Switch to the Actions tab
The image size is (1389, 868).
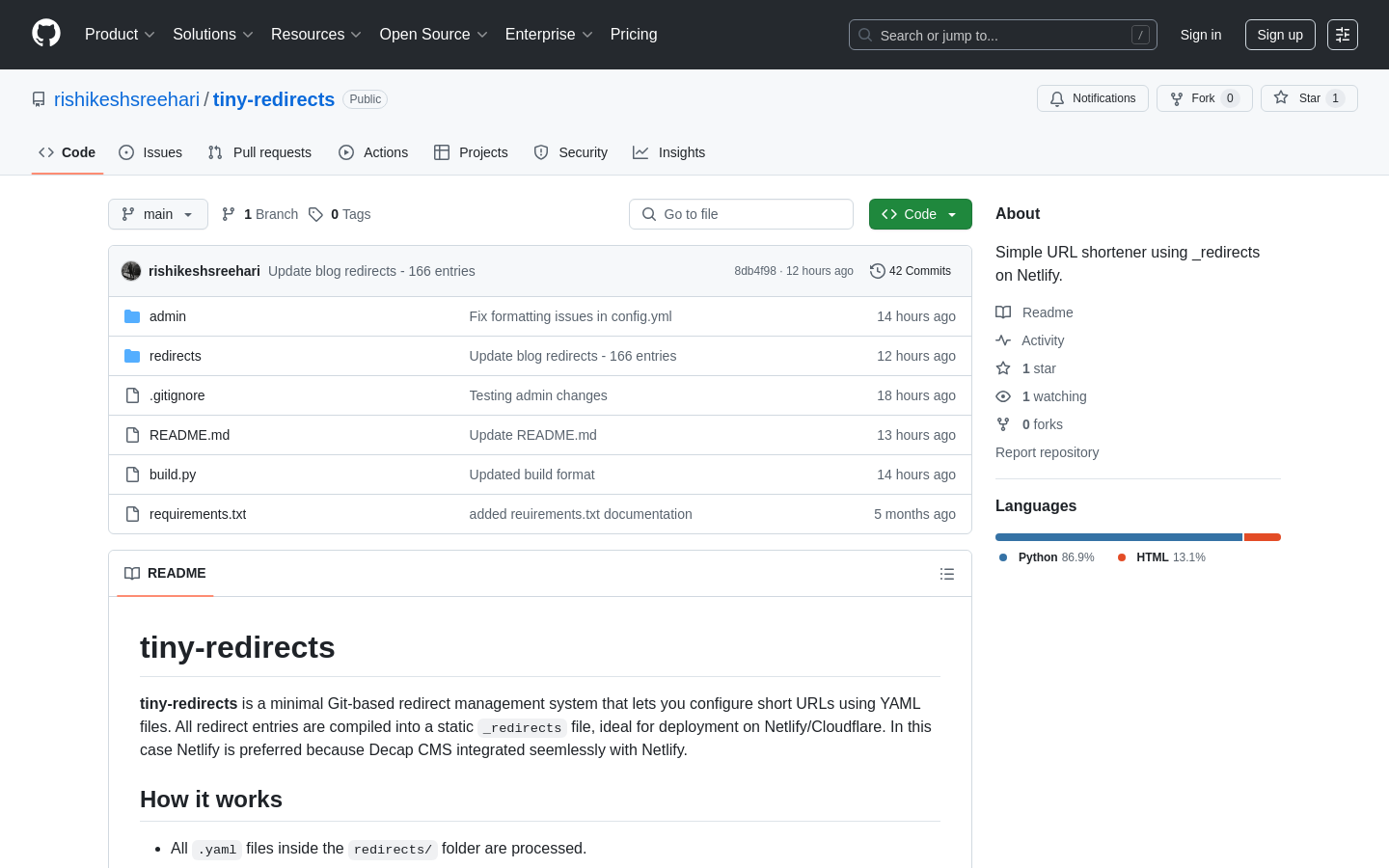click(x=373, y=152)
